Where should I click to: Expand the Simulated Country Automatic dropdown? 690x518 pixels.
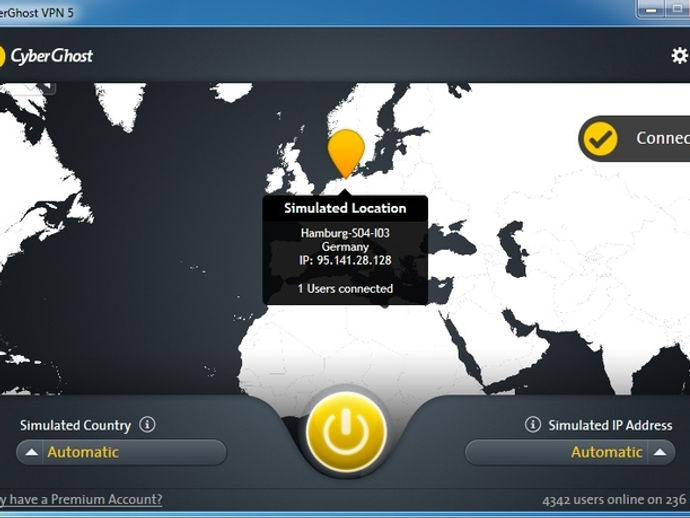pyautogui.click(x=121, y=452)
